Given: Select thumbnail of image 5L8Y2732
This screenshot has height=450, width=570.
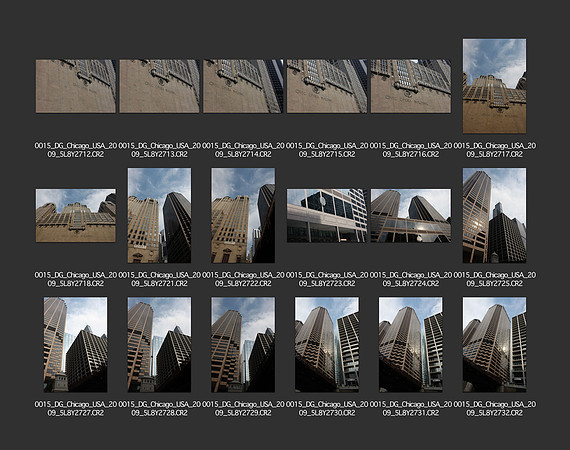Looking at the screenshot, I should pos(494,345).
